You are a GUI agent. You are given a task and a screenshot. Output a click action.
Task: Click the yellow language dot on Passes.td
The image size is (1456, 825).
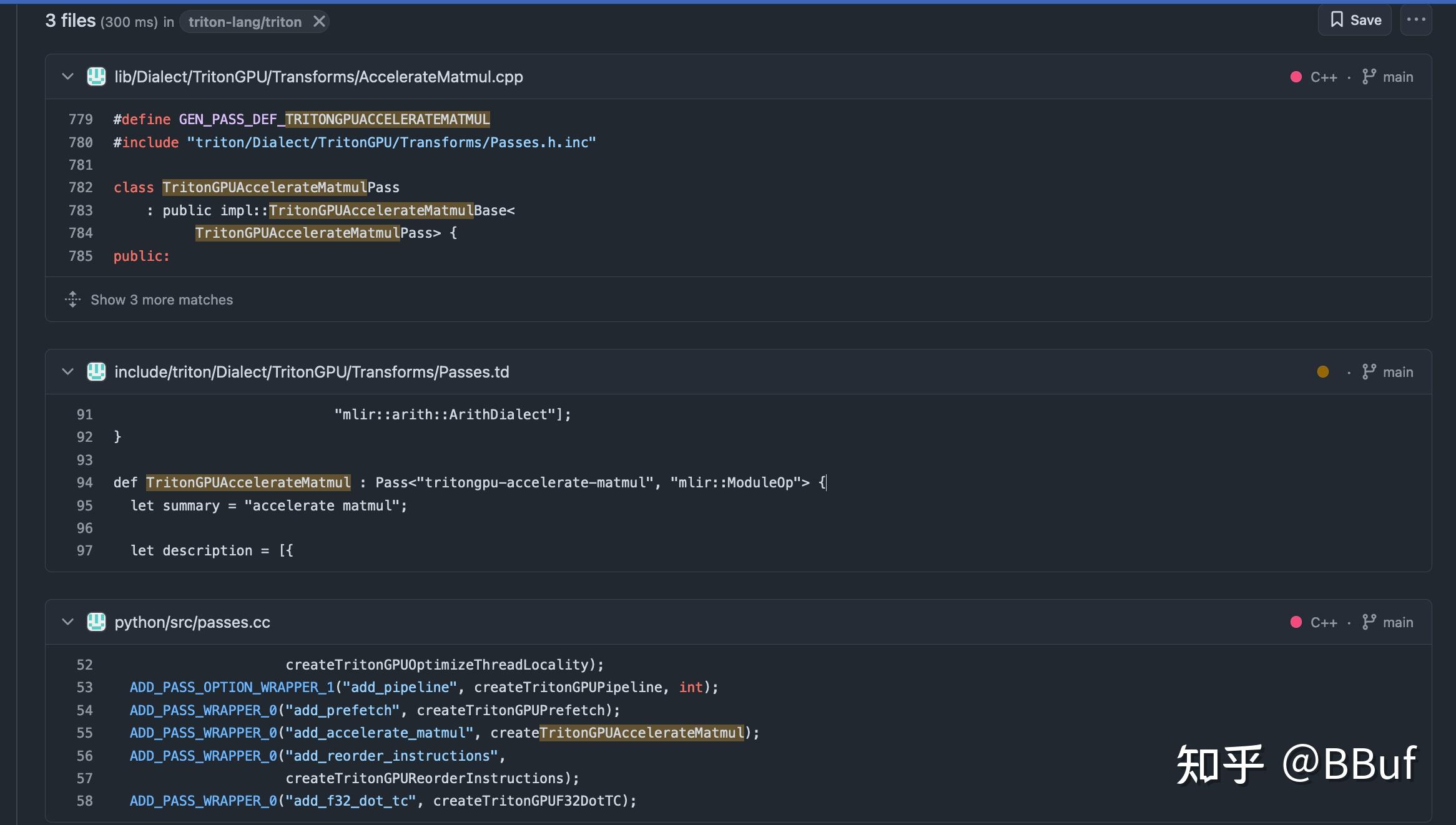1322,372
